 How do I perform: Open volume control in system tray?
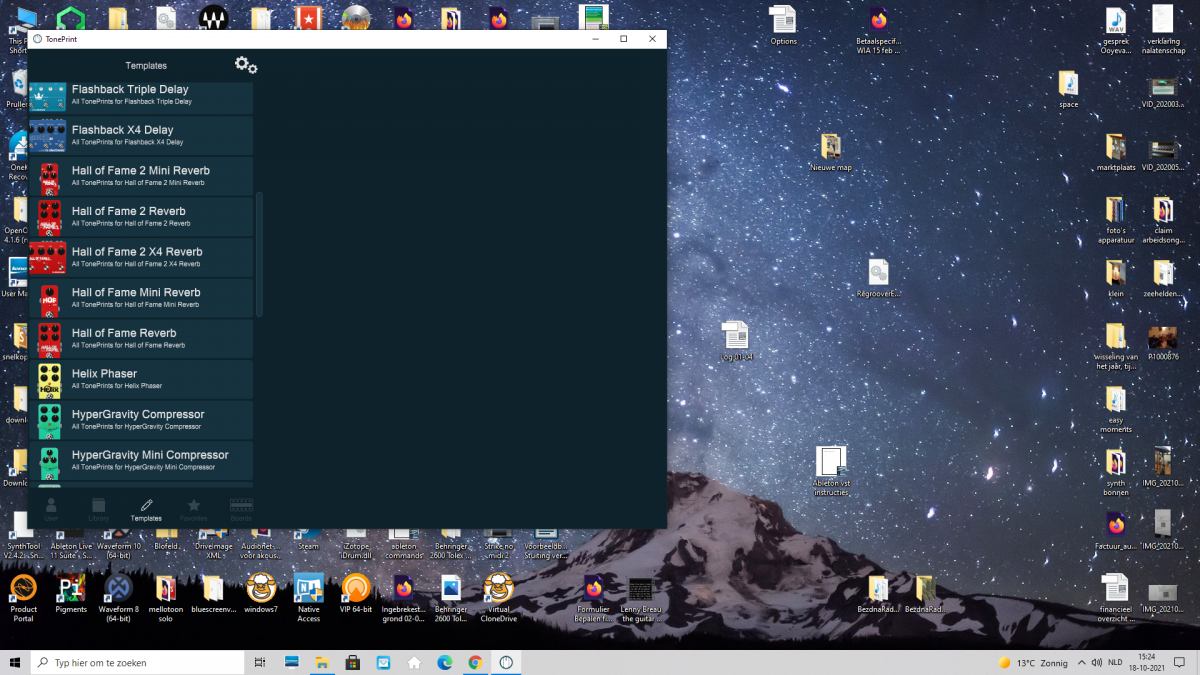click(x=1097, y=662)
